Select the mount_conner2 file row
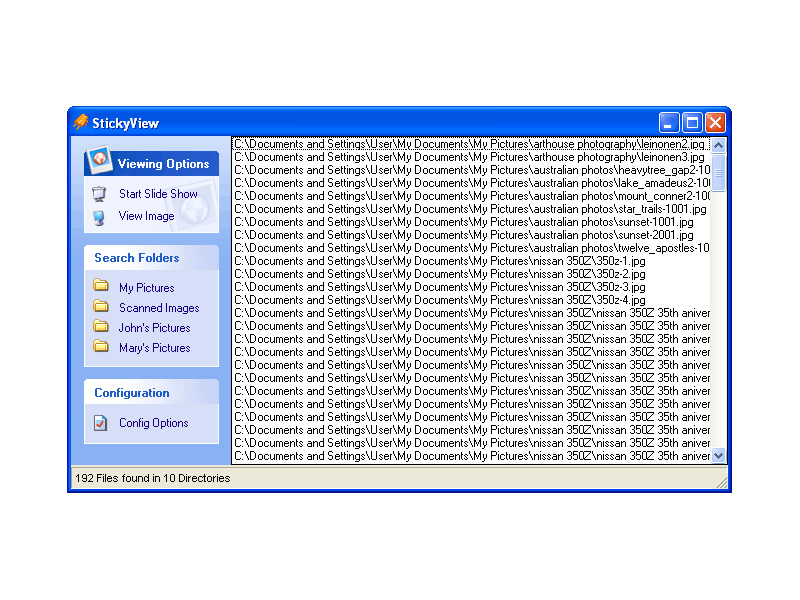Screen dimensions: 800x600 pyautogui.click(x=471, y=196)
